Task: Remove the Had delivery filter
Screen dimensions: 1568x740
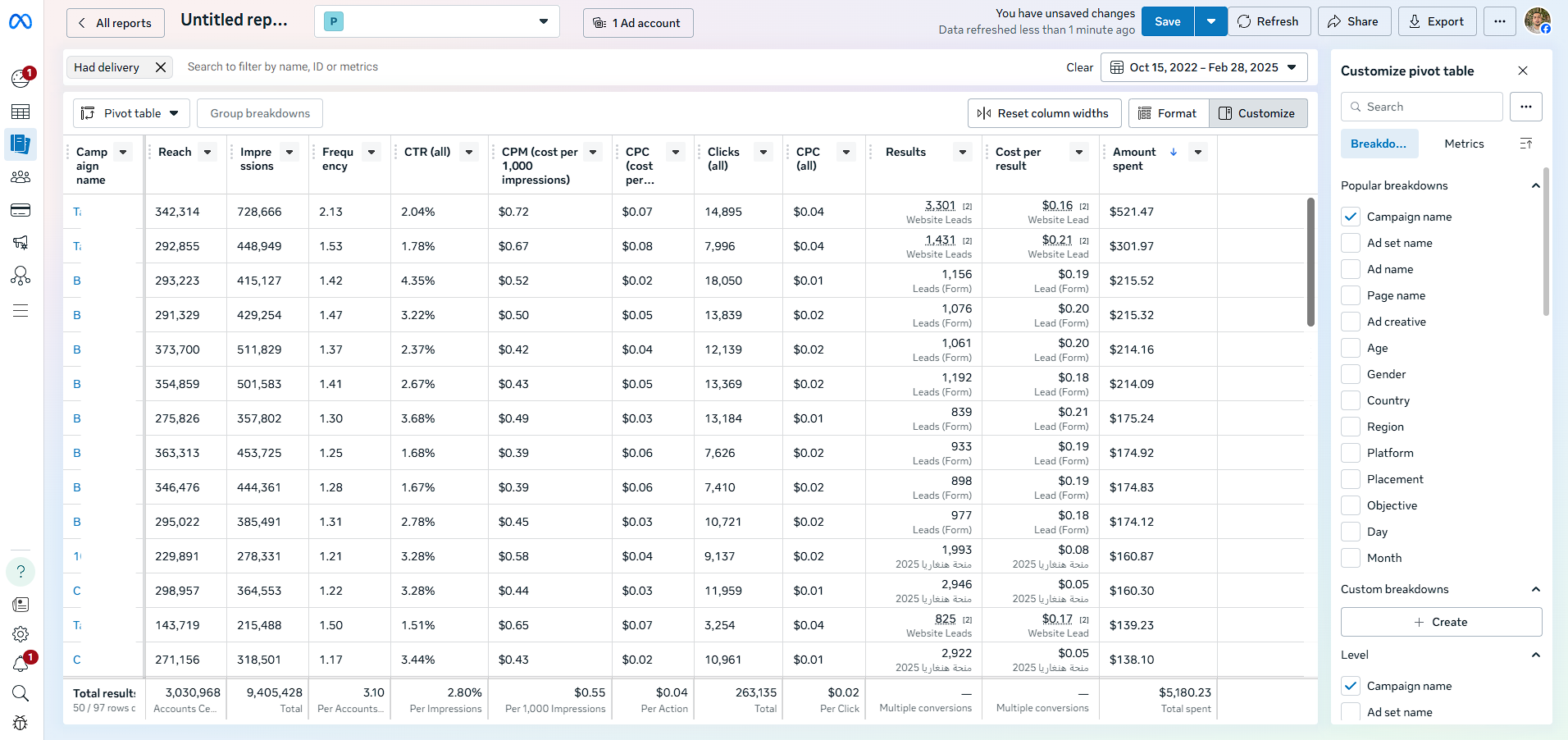Action: [x=161, y=67]
